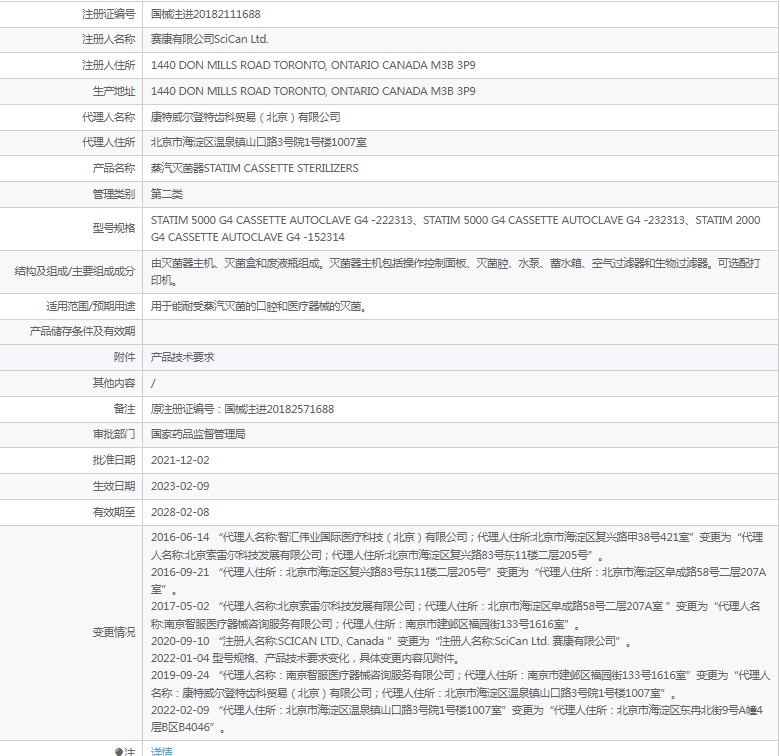This screenshot has height=756, width=780.
Task: Select the 适用范围/预期用途 label
Action: pyautogui.click(x=91, y=306)
